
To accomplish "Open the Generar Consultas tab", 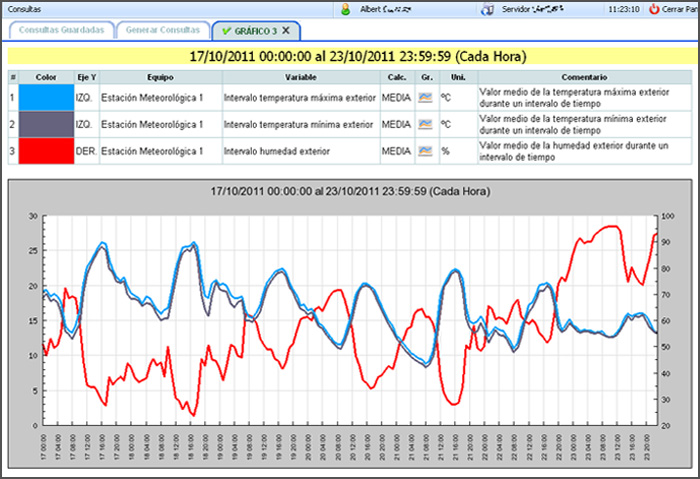I will click(x=163, y=30).
